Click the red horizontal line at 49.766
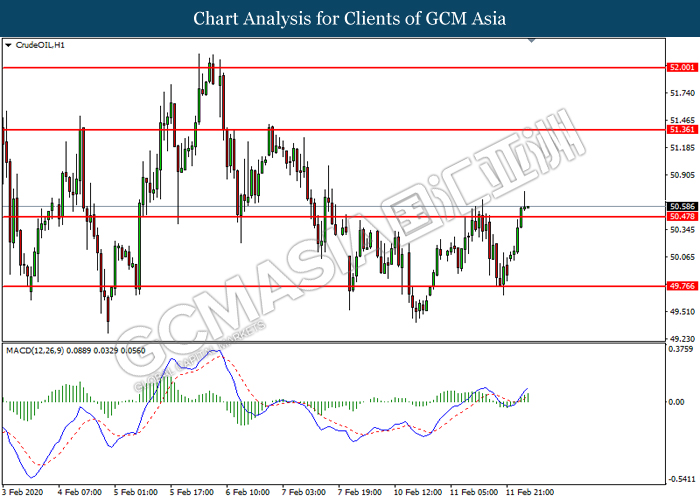 tap(334, 286)
